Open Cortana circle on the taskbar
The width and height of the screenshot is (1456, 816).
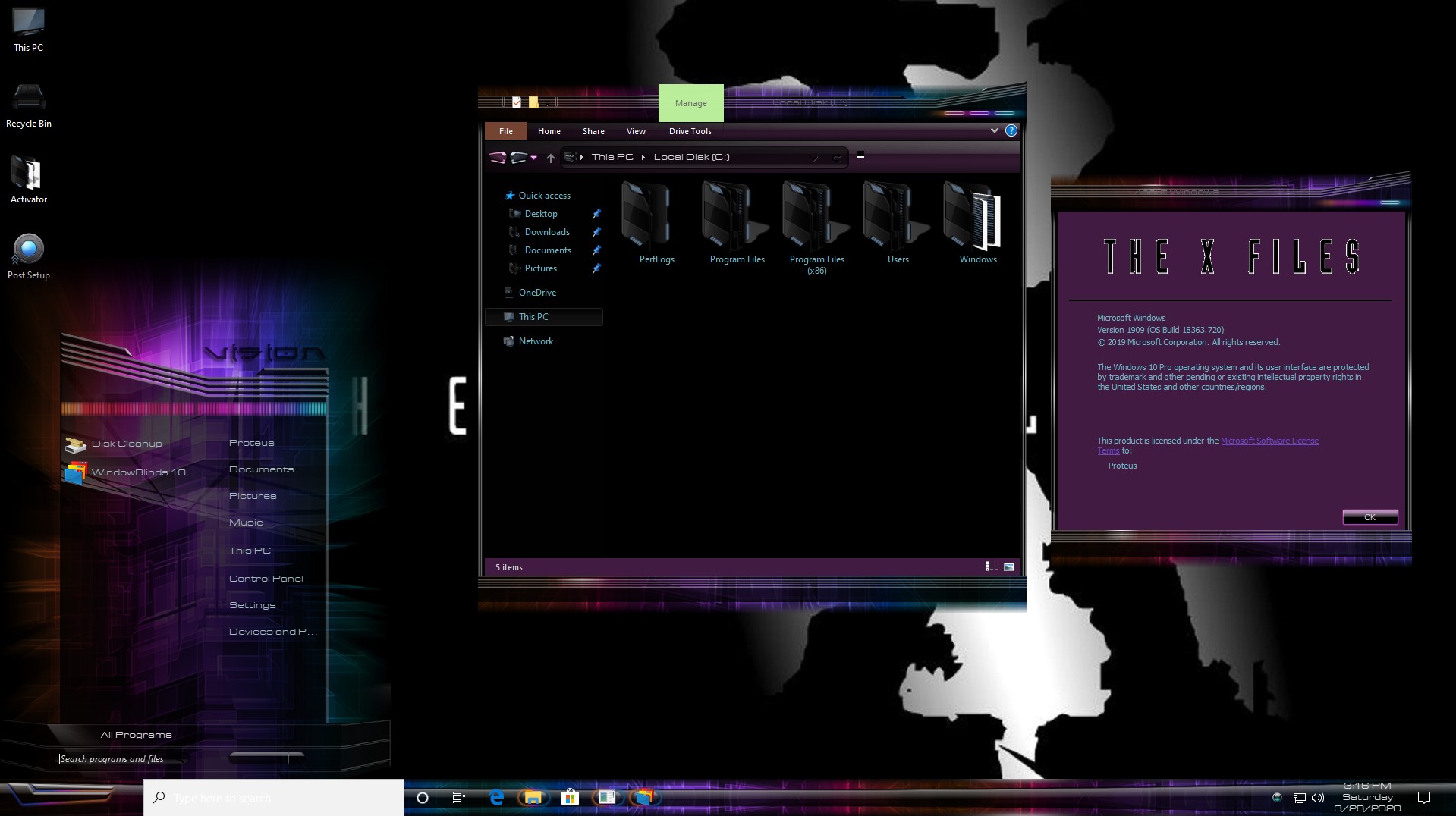tap(423, 798)
